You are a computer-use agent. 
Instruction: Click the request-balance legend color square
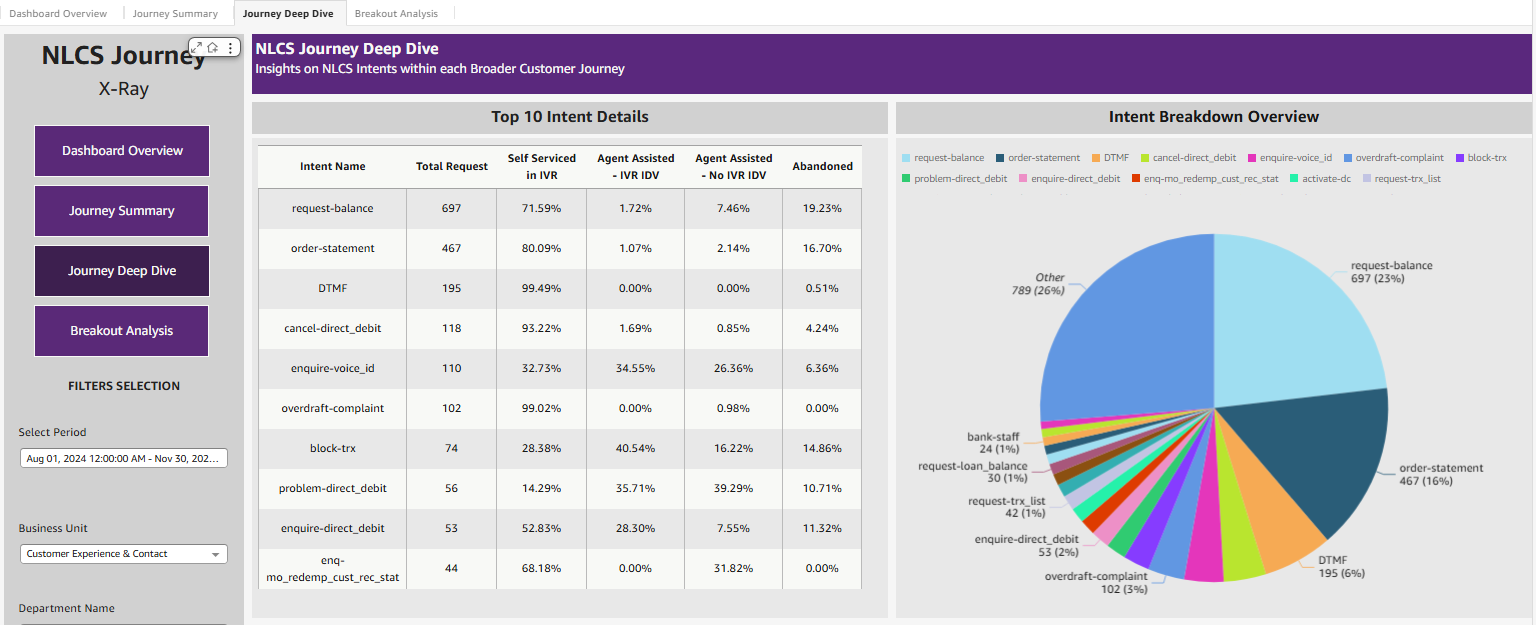(906, 158)
